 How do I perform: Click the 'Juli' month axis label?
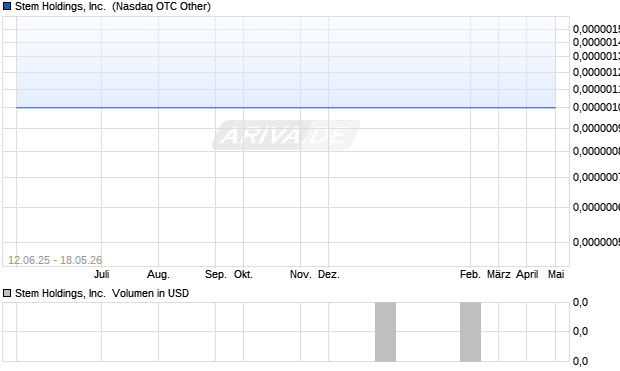102,274
